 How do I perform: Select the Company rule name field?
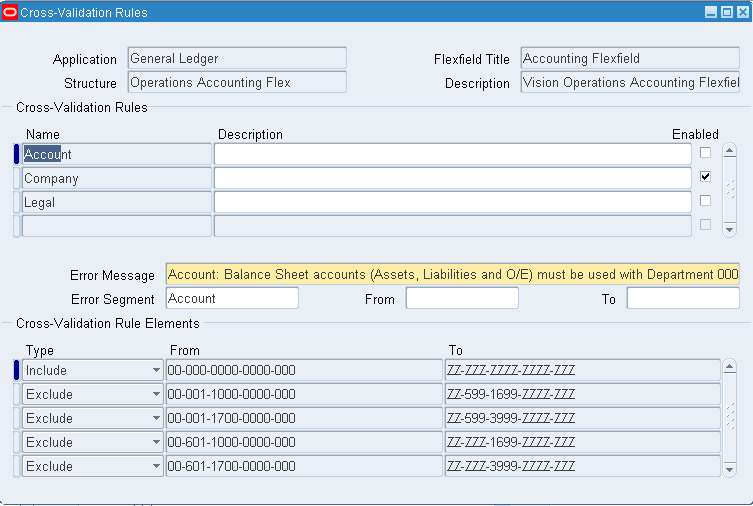click(x=116, y=178)
